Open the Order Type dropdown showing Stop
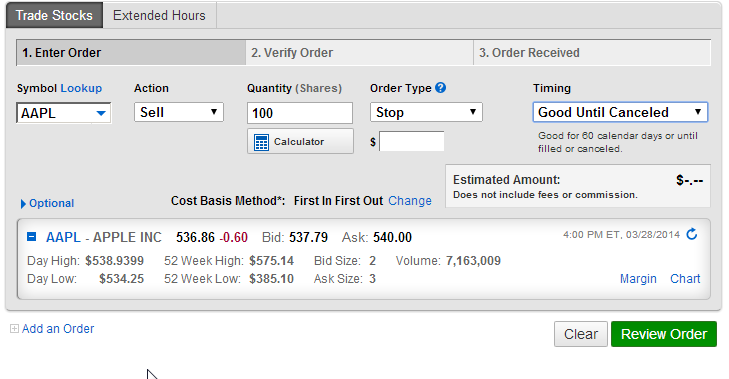This screenshot has width=729, height=379. (x=426, y=112)
